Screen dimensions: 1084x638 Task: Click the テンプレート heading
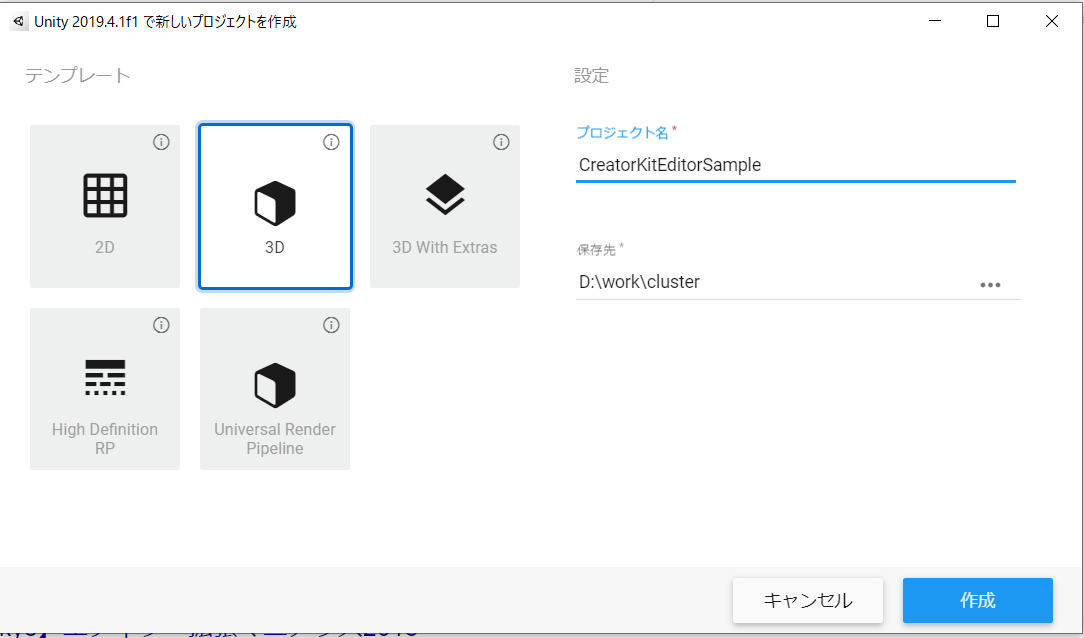[77, 75]
